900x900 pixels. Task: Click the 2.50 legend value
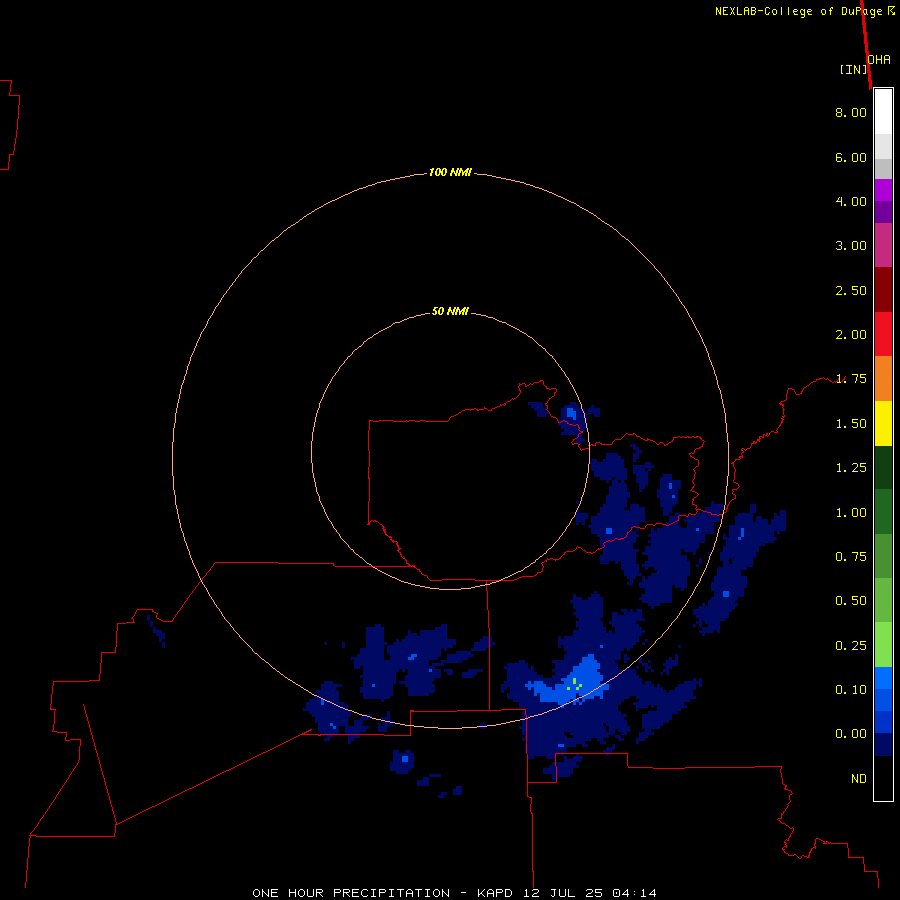[851, 290]
